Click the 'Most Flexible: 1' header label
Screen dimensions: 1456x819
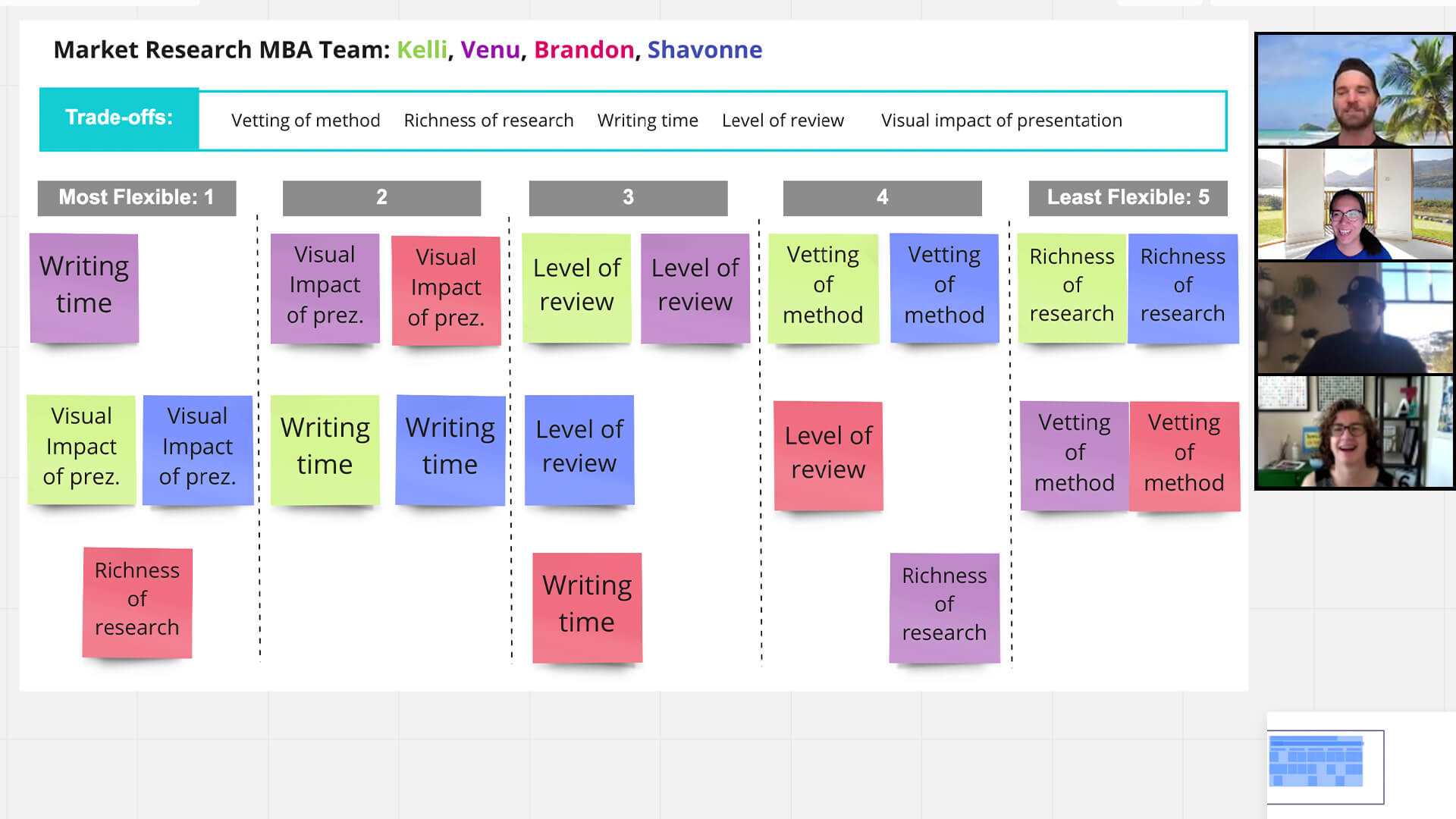[x=137, y=197]
